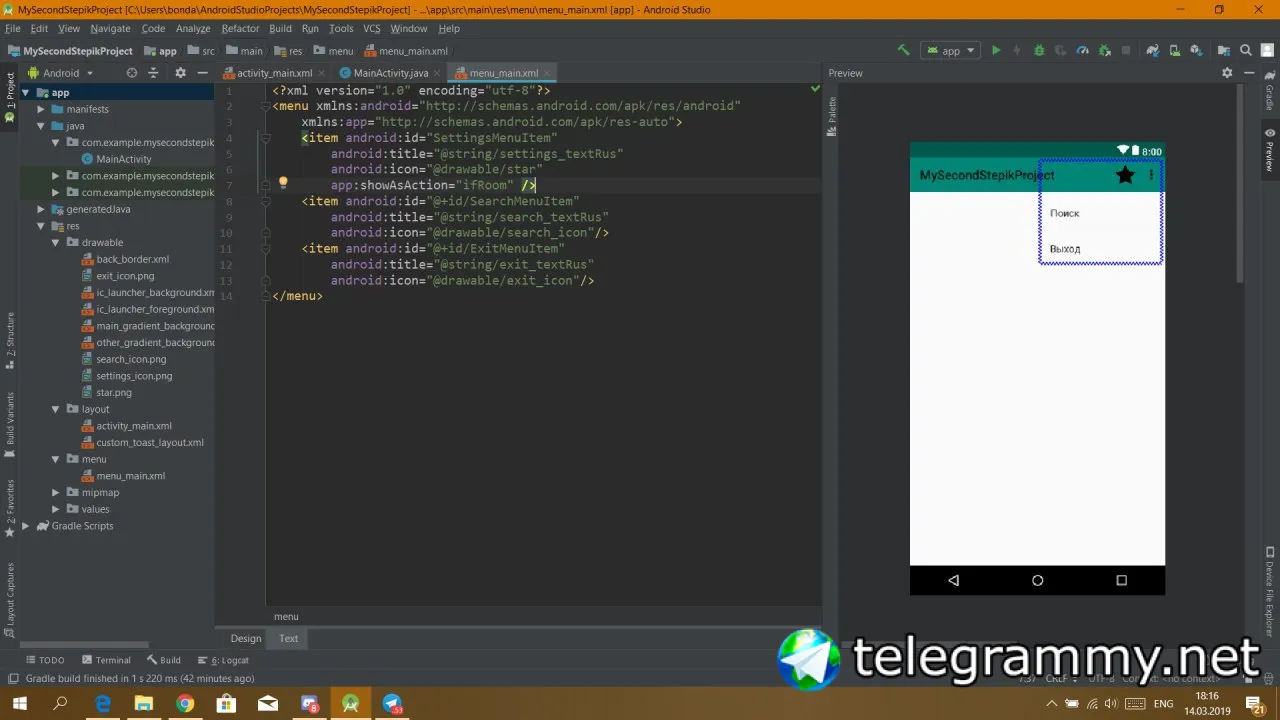Screen dimensions: 1280x720
Task: Open the Android profiler gauge icon
Action: [1083, 50]
